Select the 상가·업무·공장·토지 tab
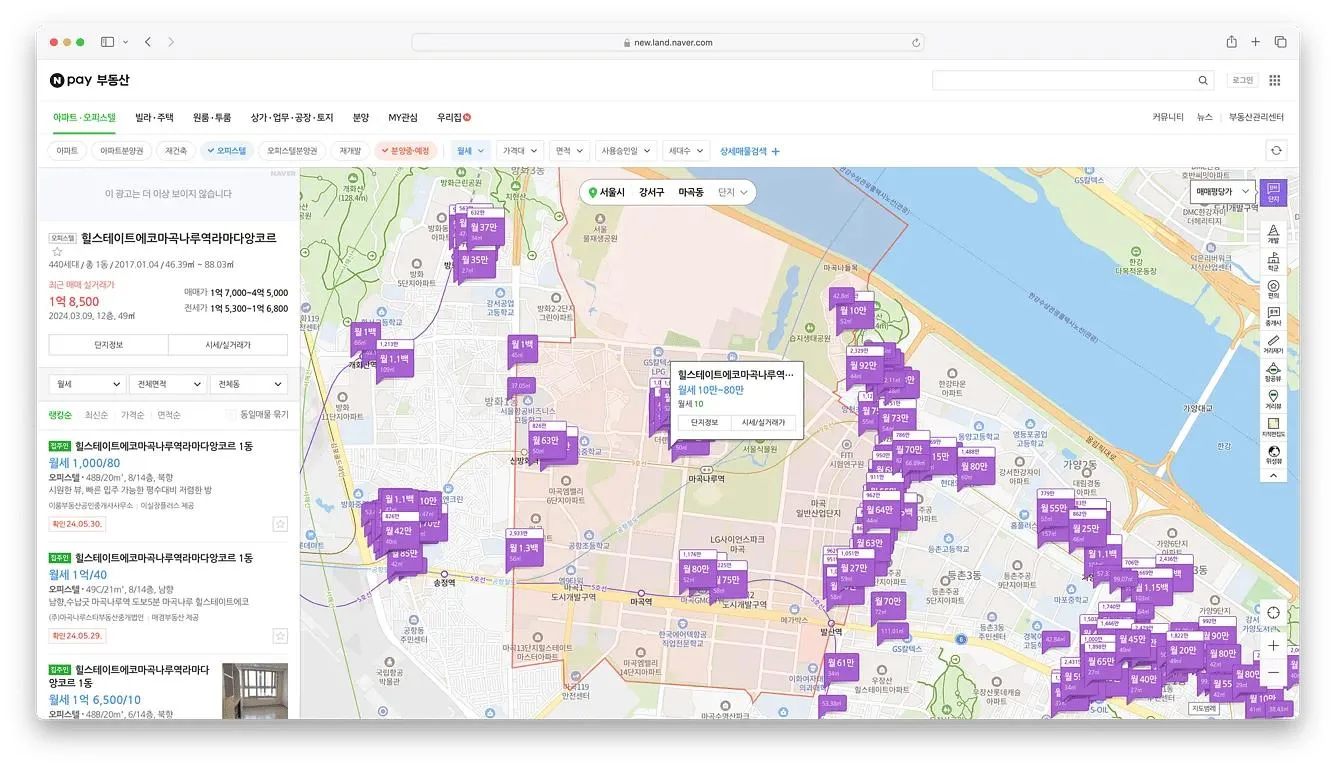The image size is (1336, 768). (x=292, y=117)
